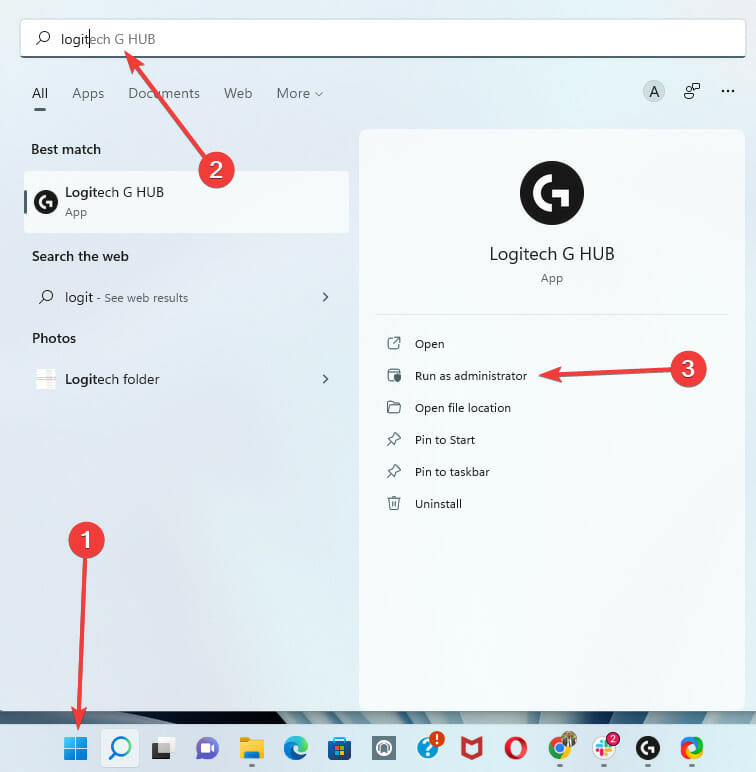Click the magnifier icon in search box
Image resolution: width=756 pixels, height=772 pixels.
pos(43,38)
